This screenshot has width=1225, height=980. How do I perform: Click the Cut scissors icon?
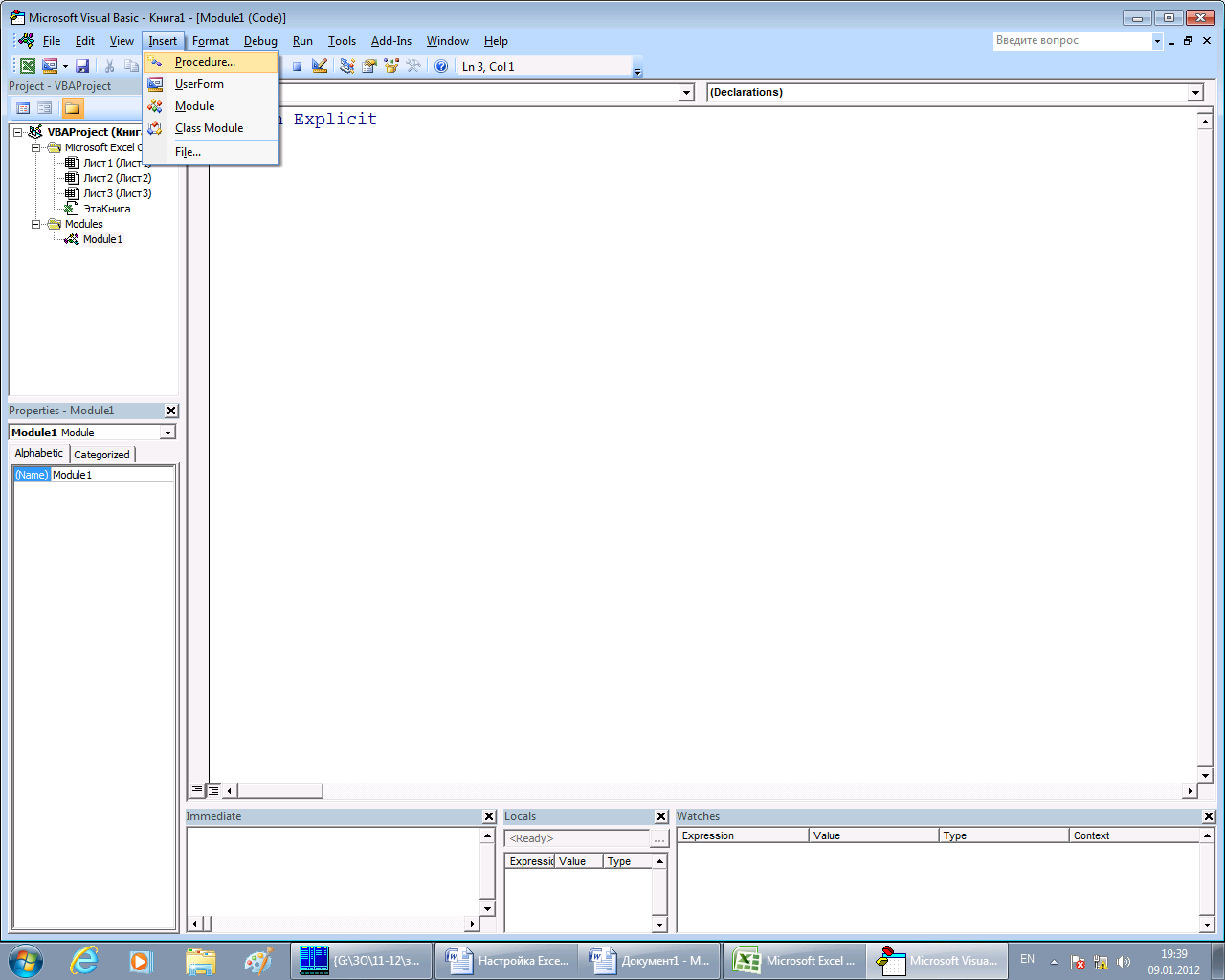(109, 66)
